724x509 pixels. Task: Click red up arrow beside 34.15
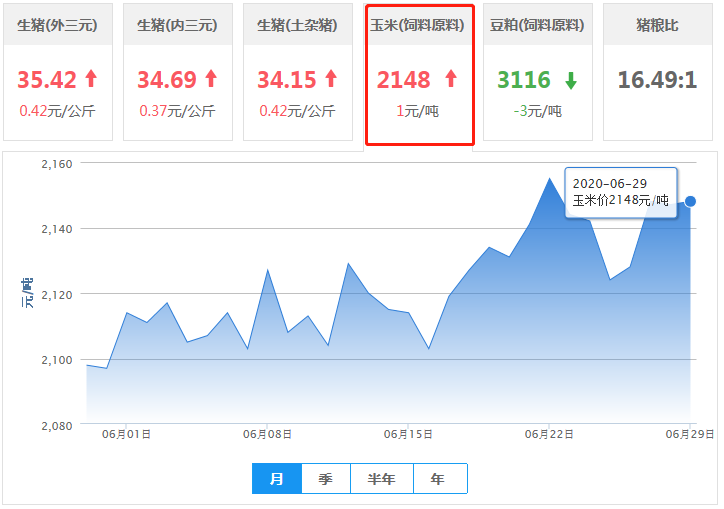point(330,78)
